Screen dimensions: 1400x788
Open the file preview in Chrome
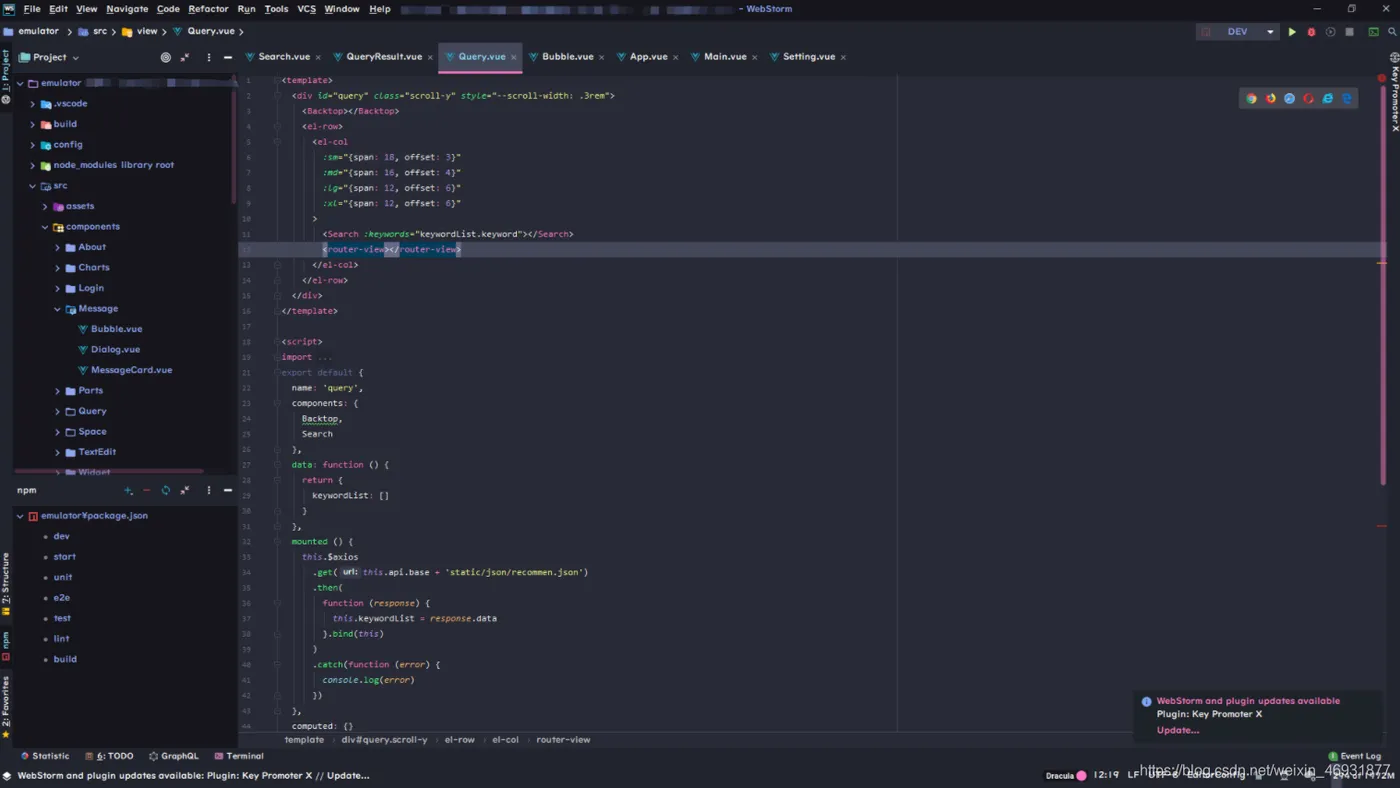pyautogui.click(x=1251, y=98)
